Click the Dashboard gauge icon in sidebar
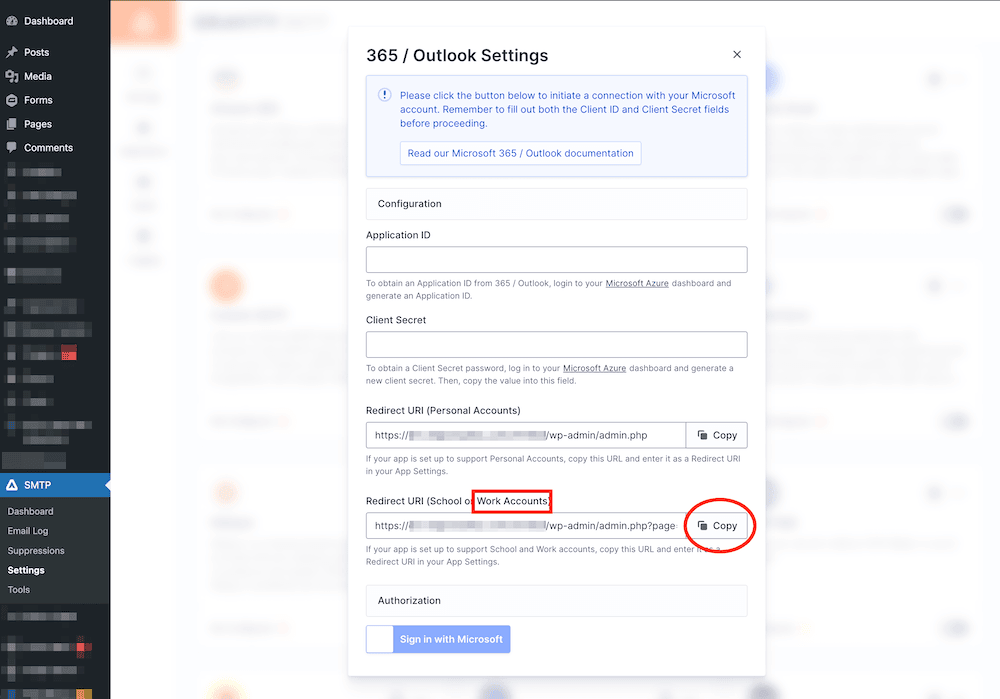Viewport: 1000px width, 699px height. point(12,21)
